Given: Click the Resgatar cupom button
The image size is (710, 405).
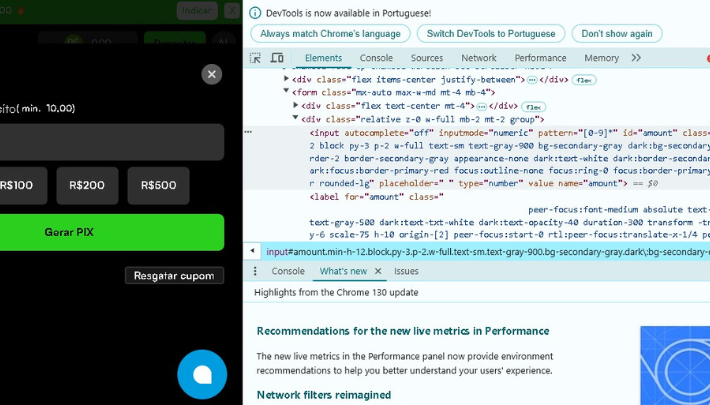Looking at the screenshot, I should click(x=174, y=275).
